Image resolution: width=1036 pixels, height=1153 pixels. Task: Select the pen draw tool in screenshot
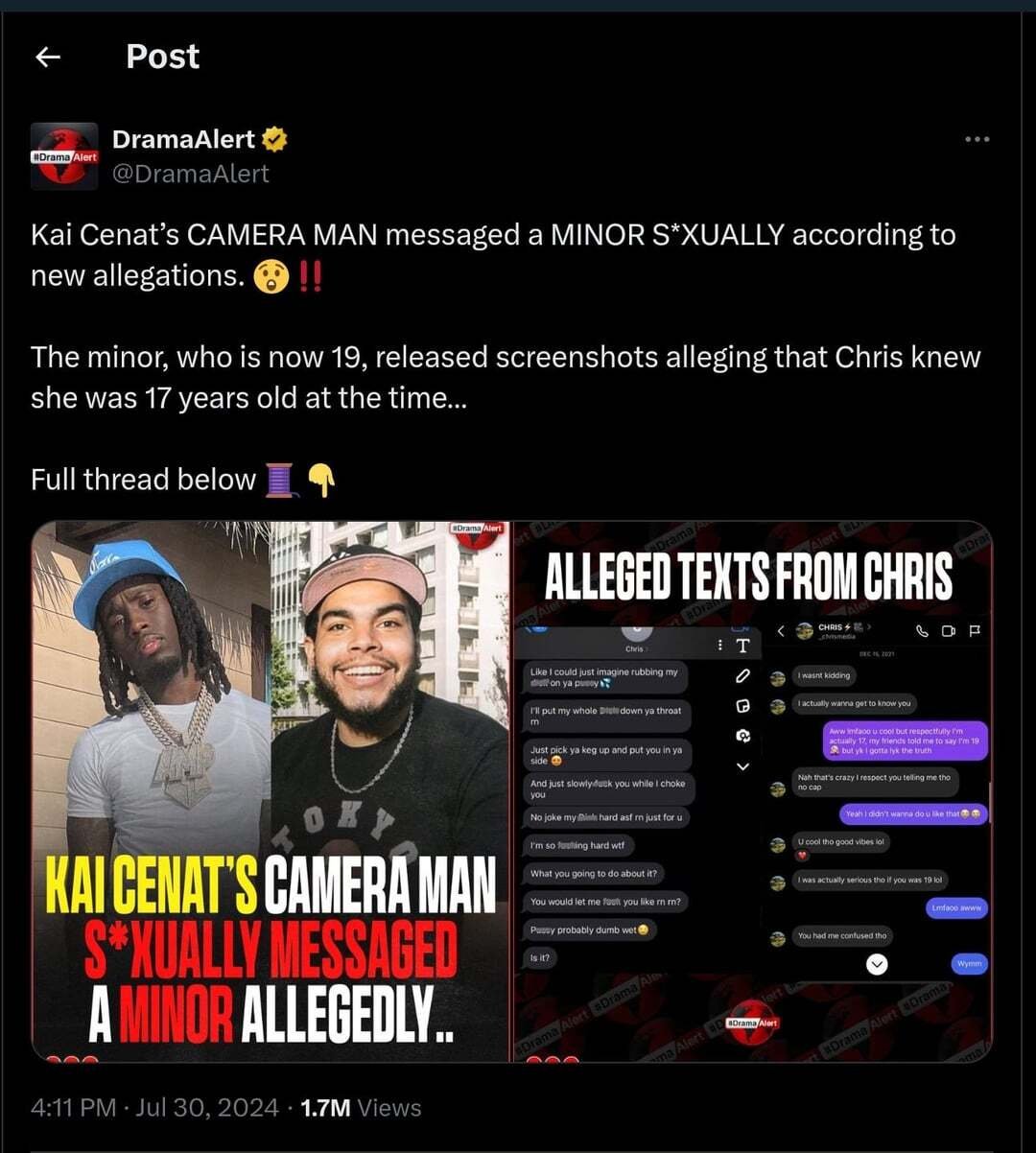742,676
